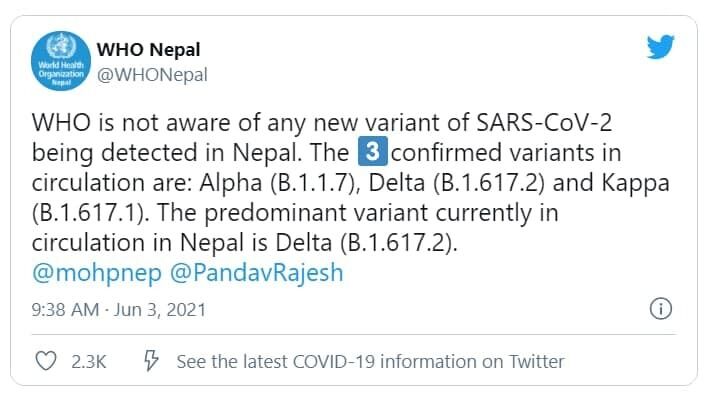Viewport: 708px width, 393px height.
Task: Open the WHO Nepal display name
Action: pos(149,49)
